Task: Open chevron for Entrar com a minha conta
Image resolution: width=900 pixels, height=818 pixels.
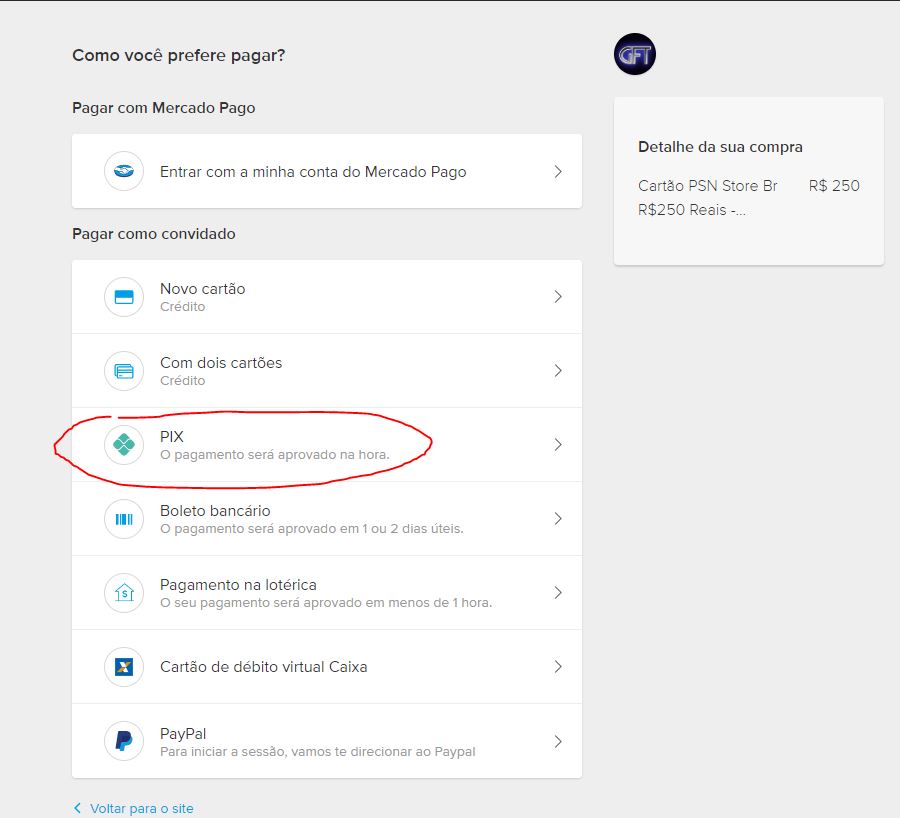Action: point(558,171)
